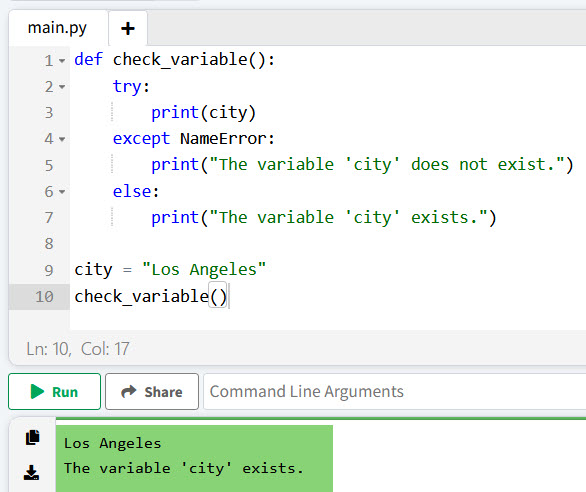Click the output text "The variable 'city' exists."
The image size is (586, 492).
pos(183,468)
